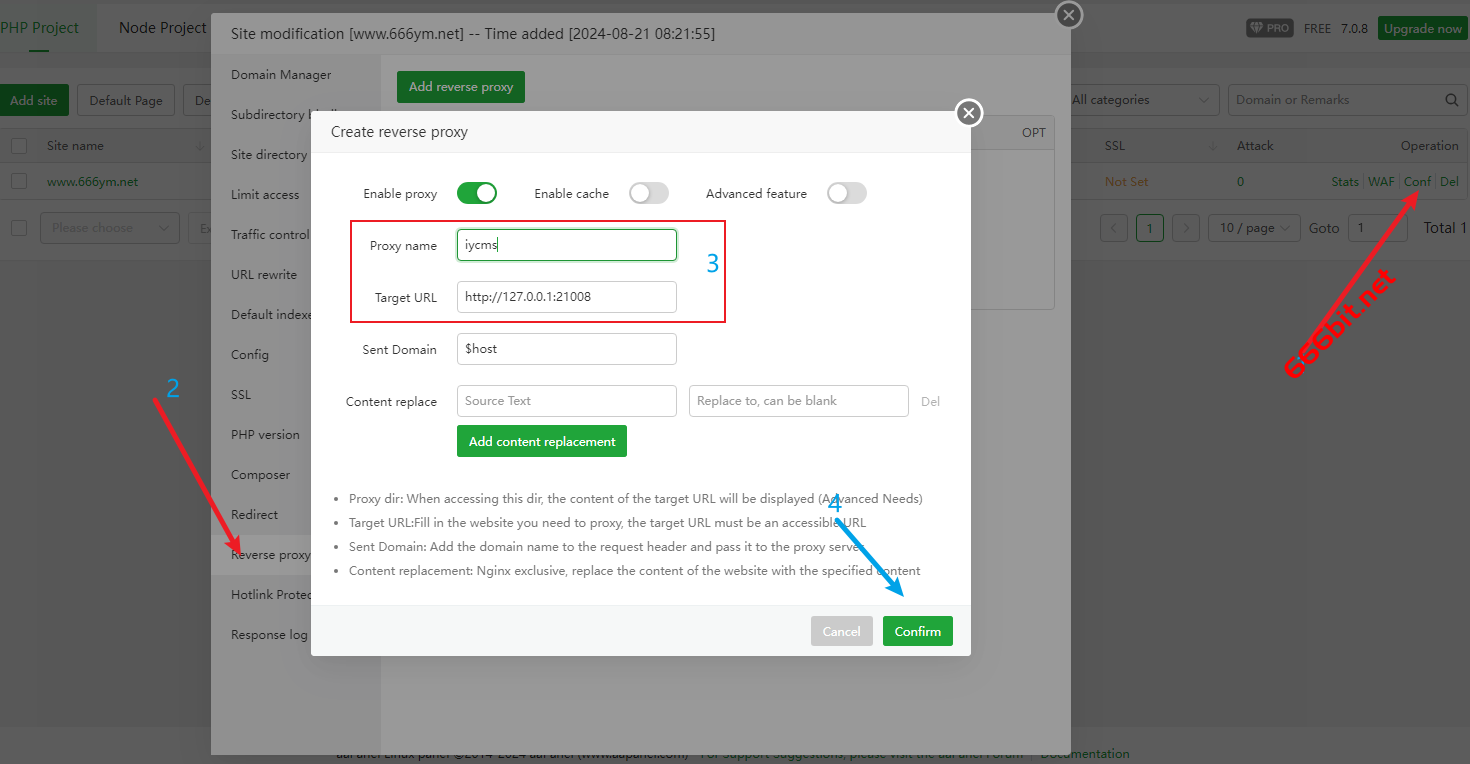Close the Site modification window
Screen dimensions: 1470x764
pos(1069,15)
